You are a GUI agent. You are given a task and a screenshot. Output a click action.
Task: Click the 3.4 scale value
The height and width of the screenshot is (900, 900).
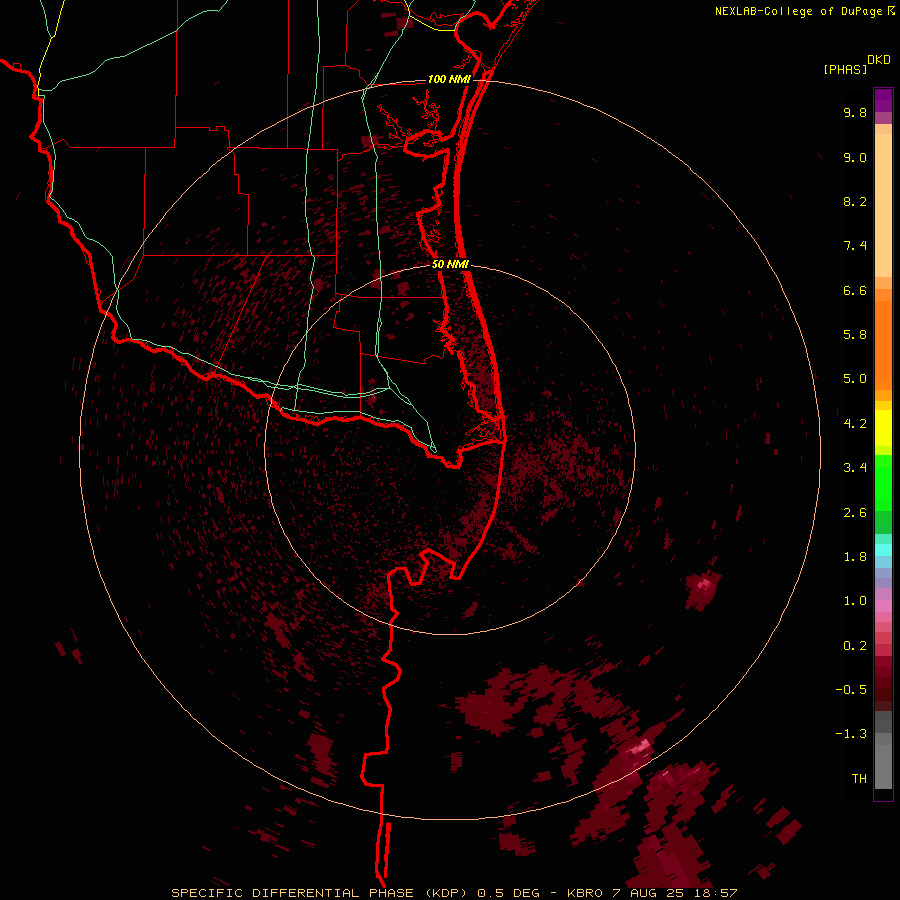point(855,468)
